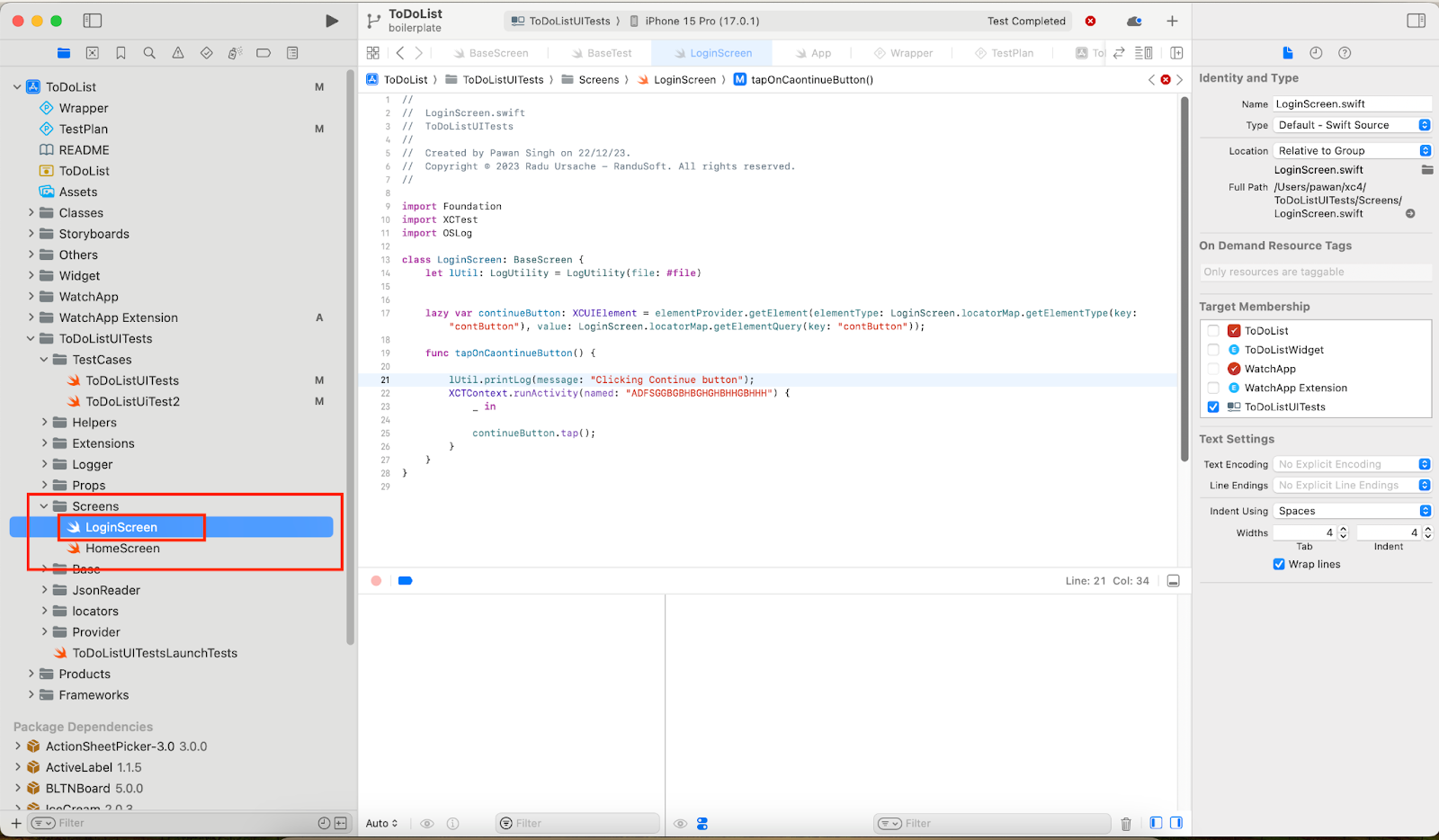
Task: Open cloud status icon in toolbar
Action: (1134, 21)
